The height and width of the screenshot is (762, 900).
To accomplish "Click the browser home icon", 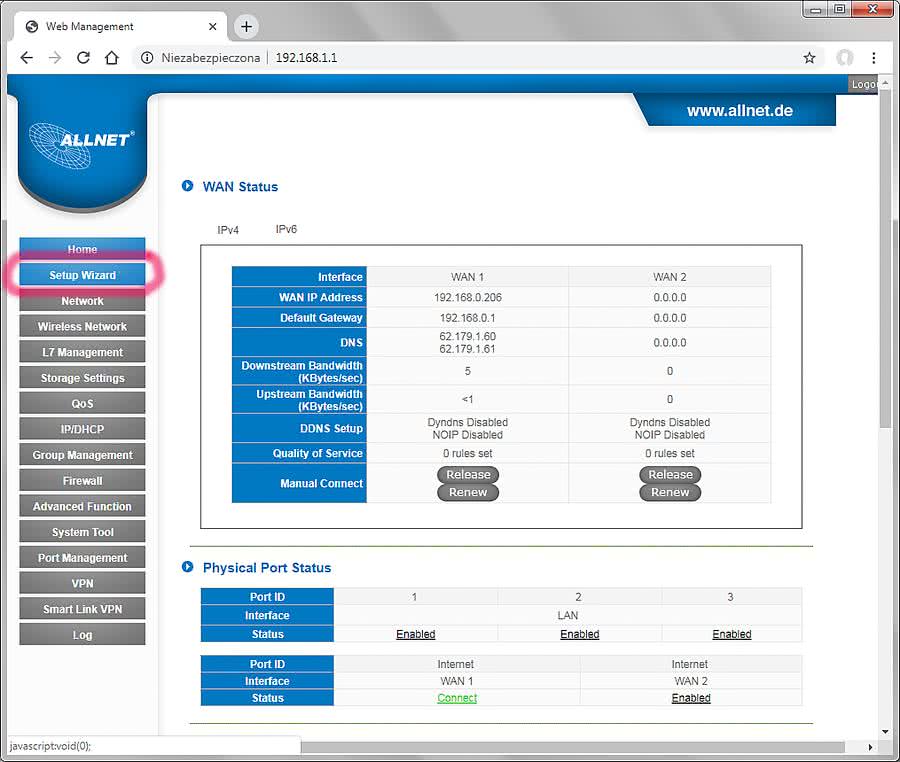I will [112, 58].
